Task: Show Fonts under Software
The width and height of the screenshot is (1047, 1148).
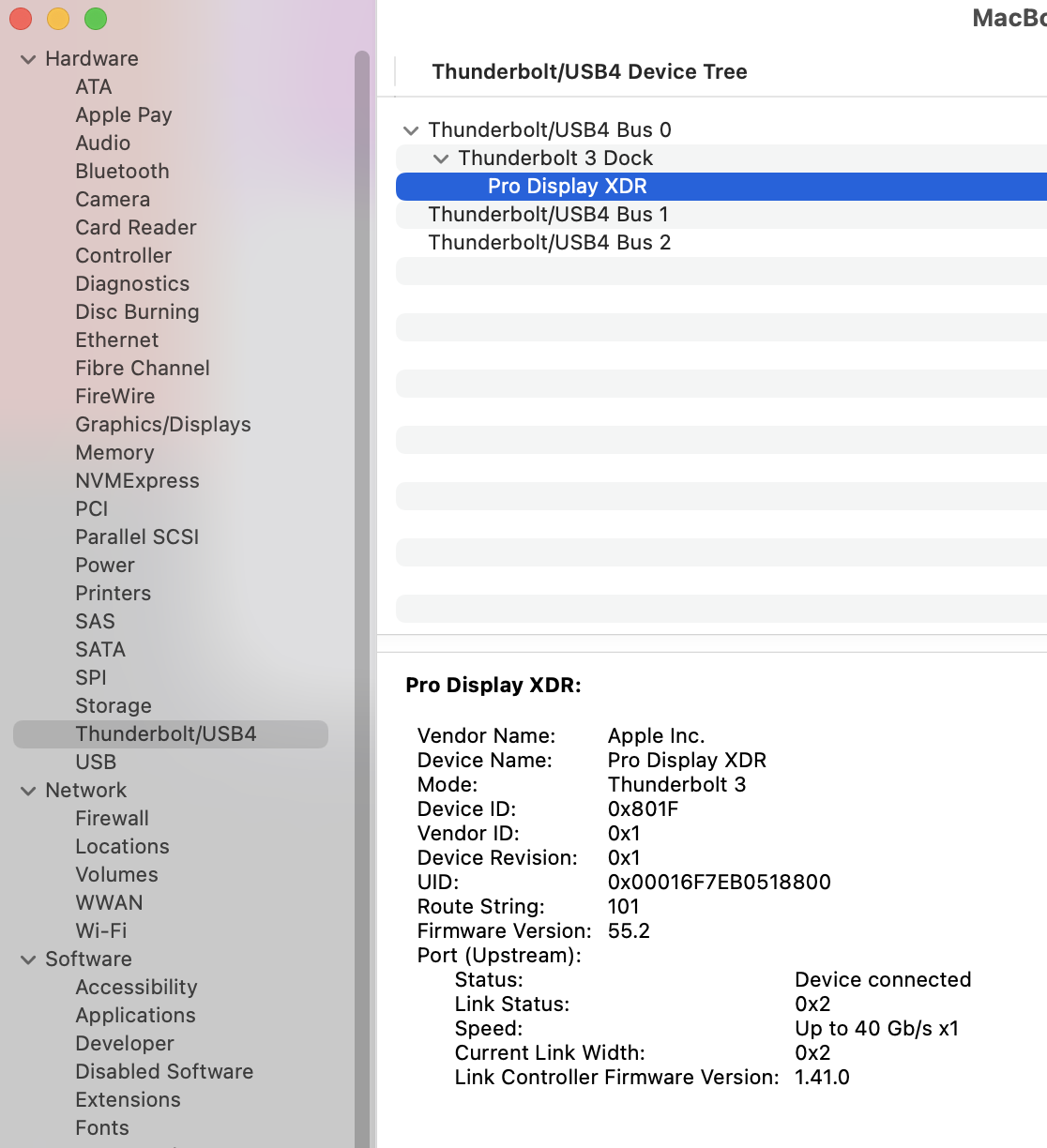Action: 102,1128
